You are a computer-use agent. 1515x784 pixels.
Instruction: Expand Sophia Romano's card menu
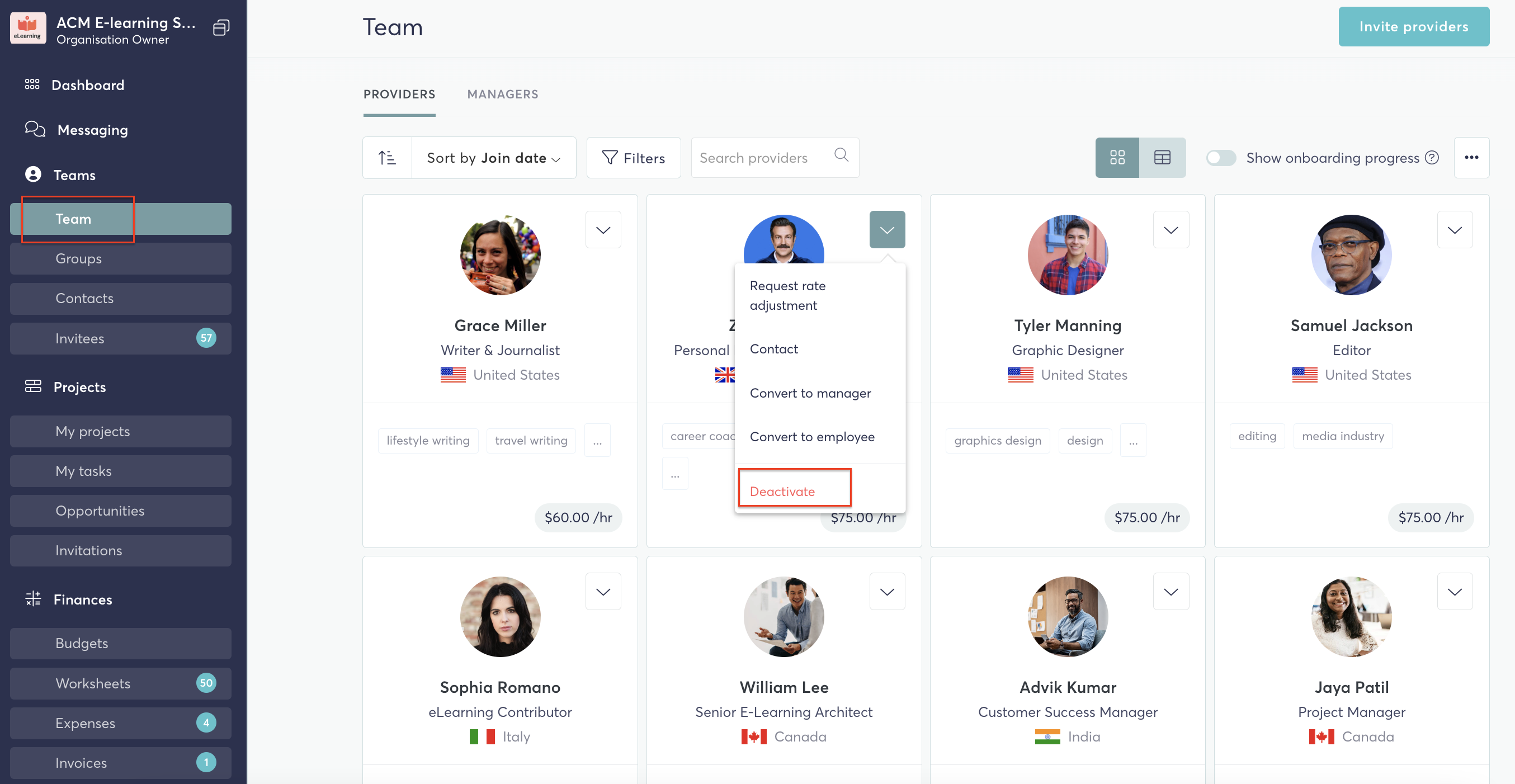[x=603, y=592]
